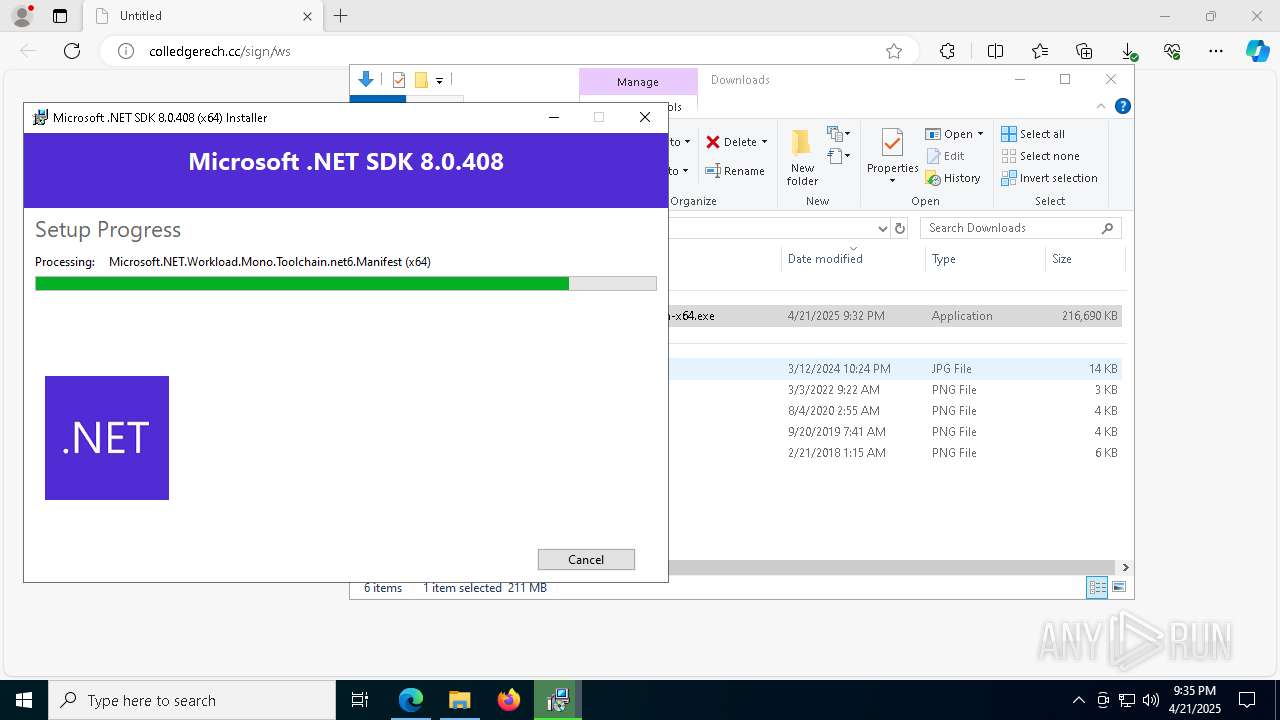Expand the Open button dropdown arrow
The image size is (1280, 720).
point(980,134)
